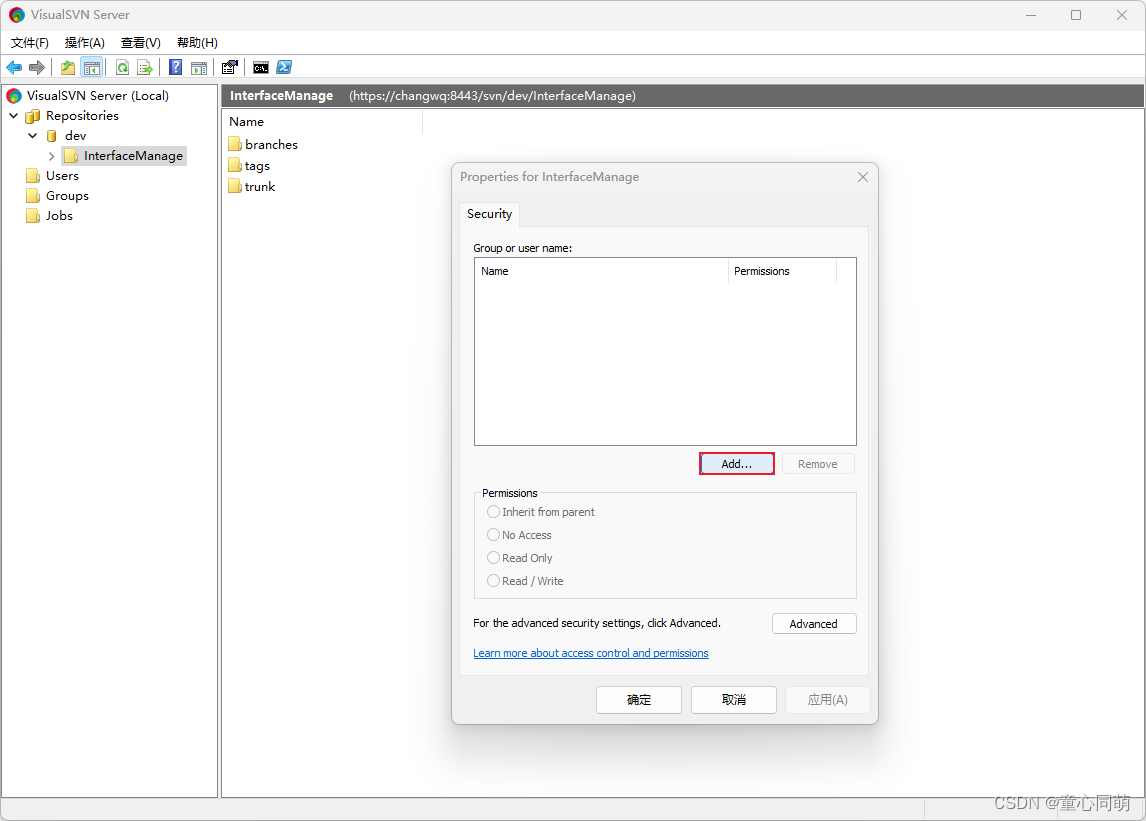Open the 查看(V) menu
1146x821 pixels.
140,42
